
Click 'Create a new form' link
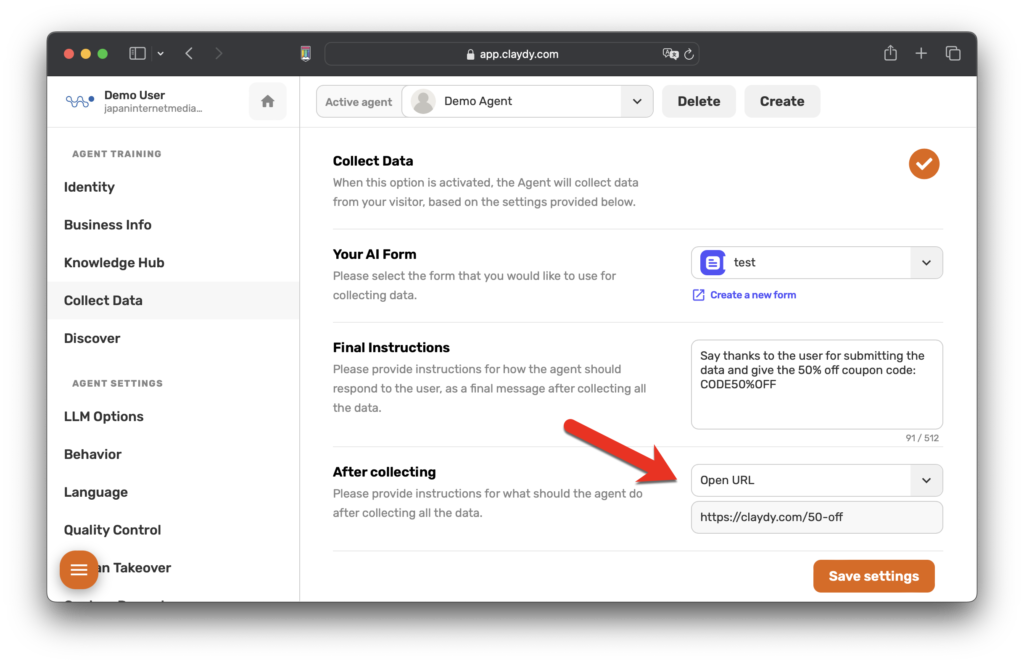[752, 295]
